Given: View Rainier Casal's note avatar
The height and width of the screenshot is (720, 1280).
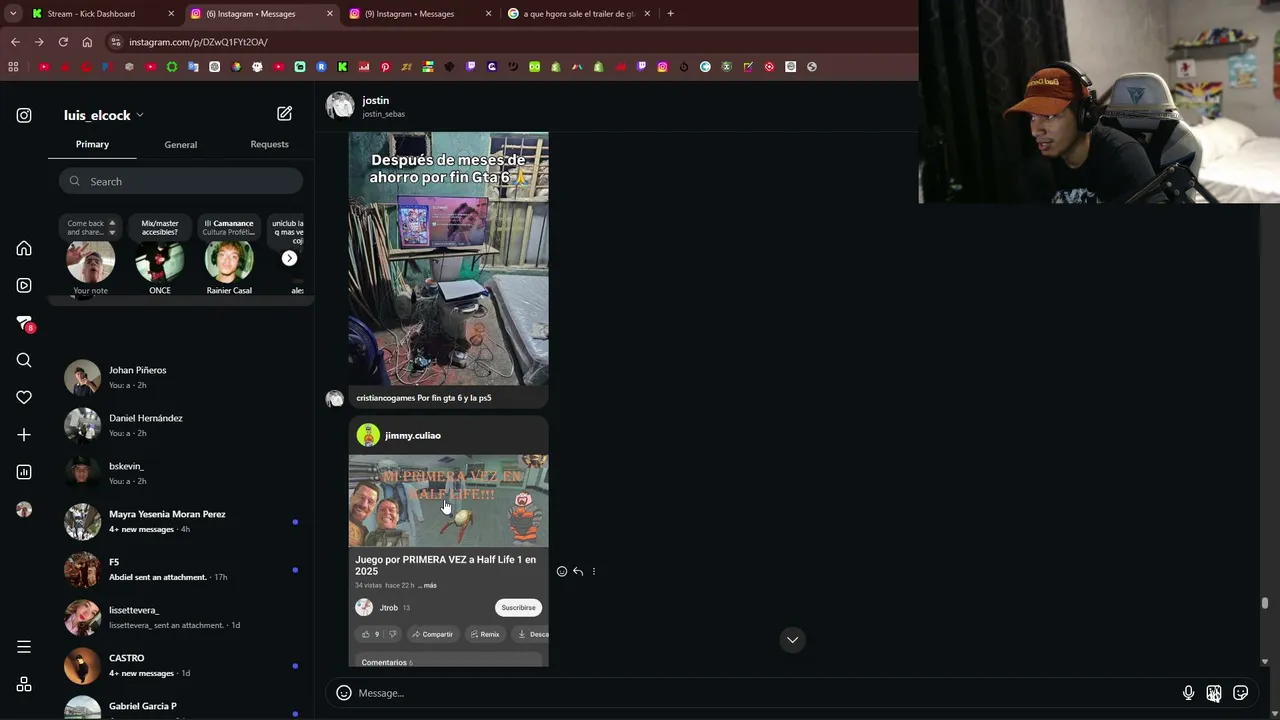Looking at the screenshot, I should click(229, 261).
